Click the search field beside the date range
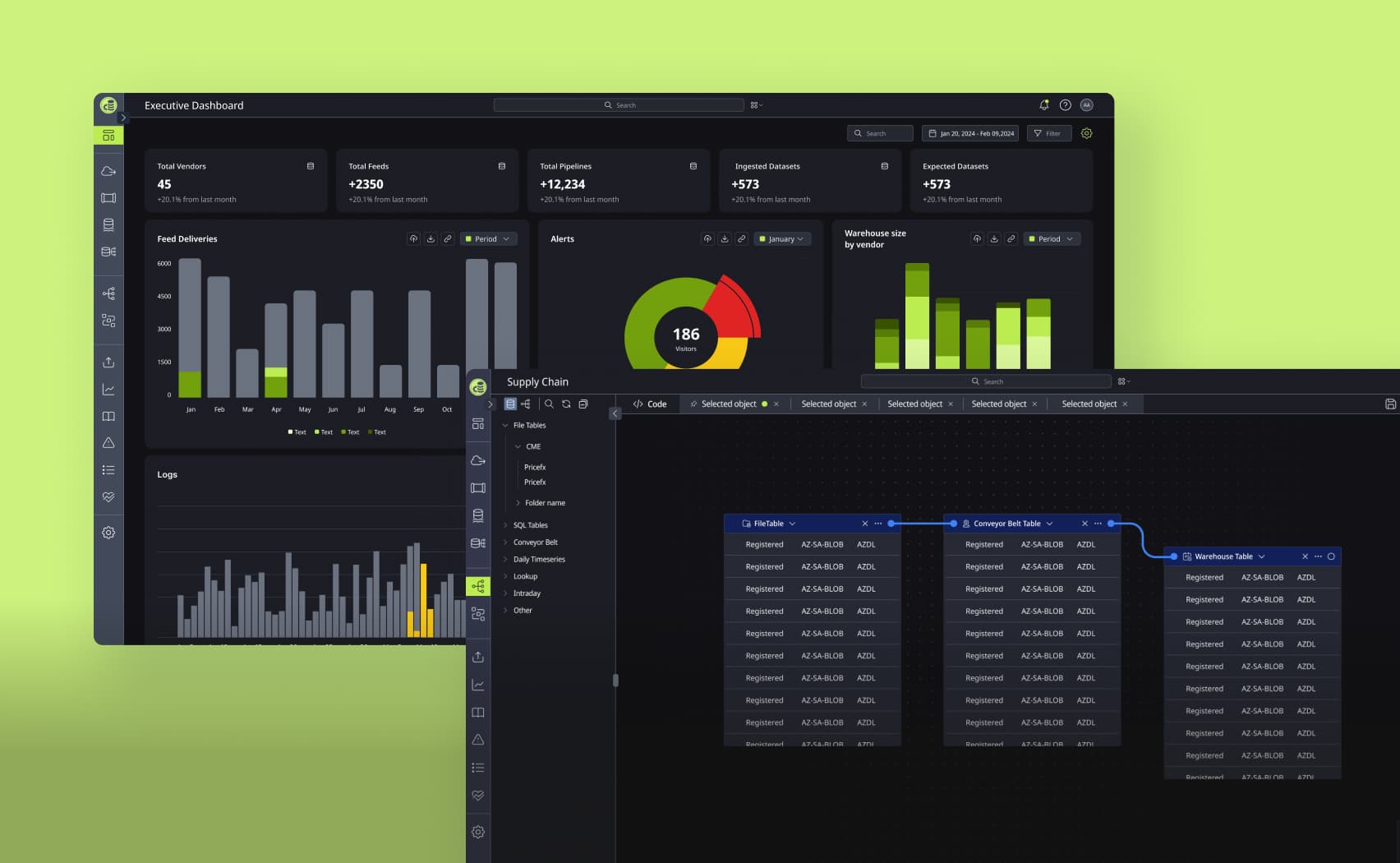 [880, 133]
